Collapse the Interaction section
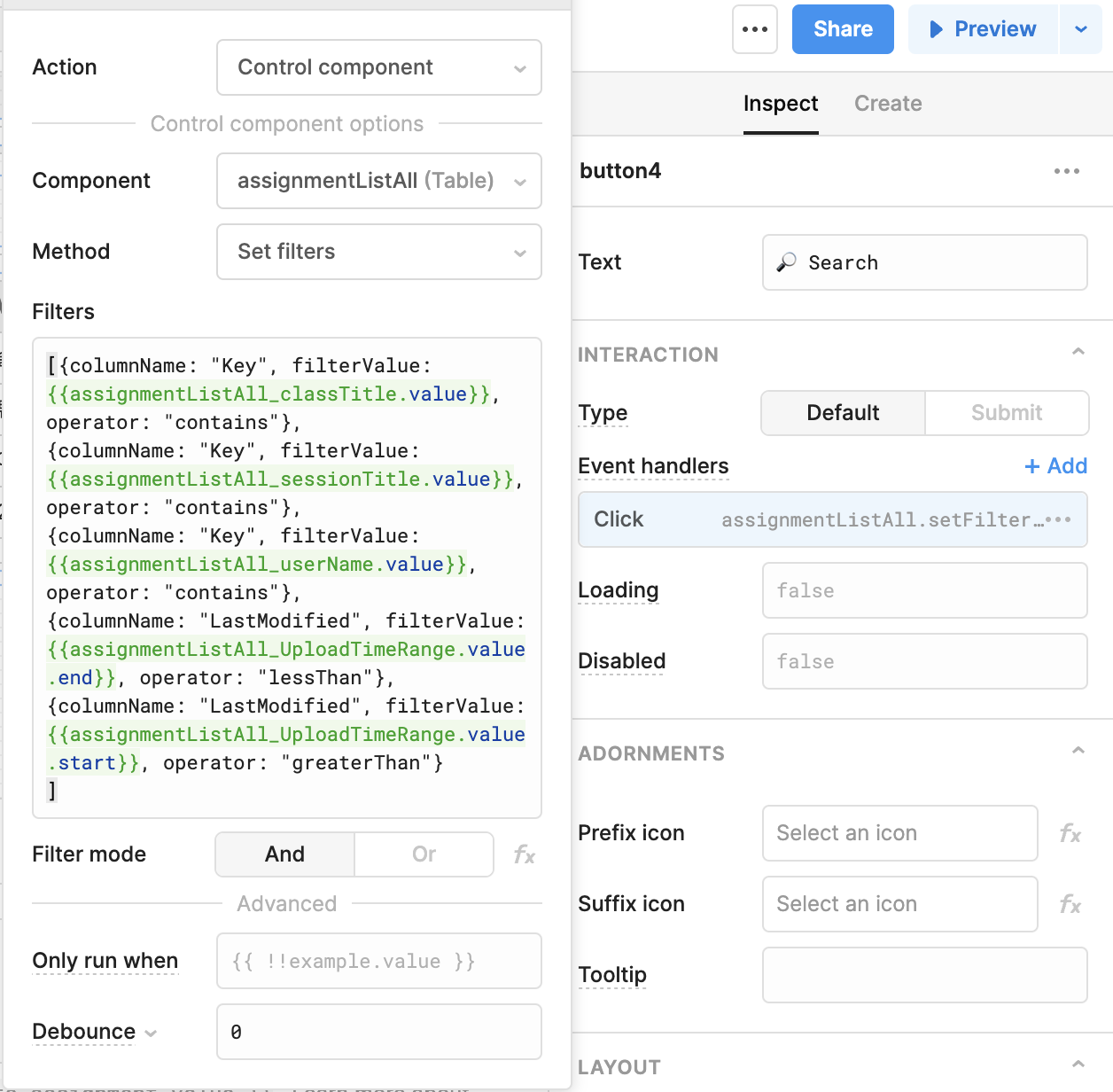Viewport: 1113px width, 1092px height. click(x=1078, y=353)
